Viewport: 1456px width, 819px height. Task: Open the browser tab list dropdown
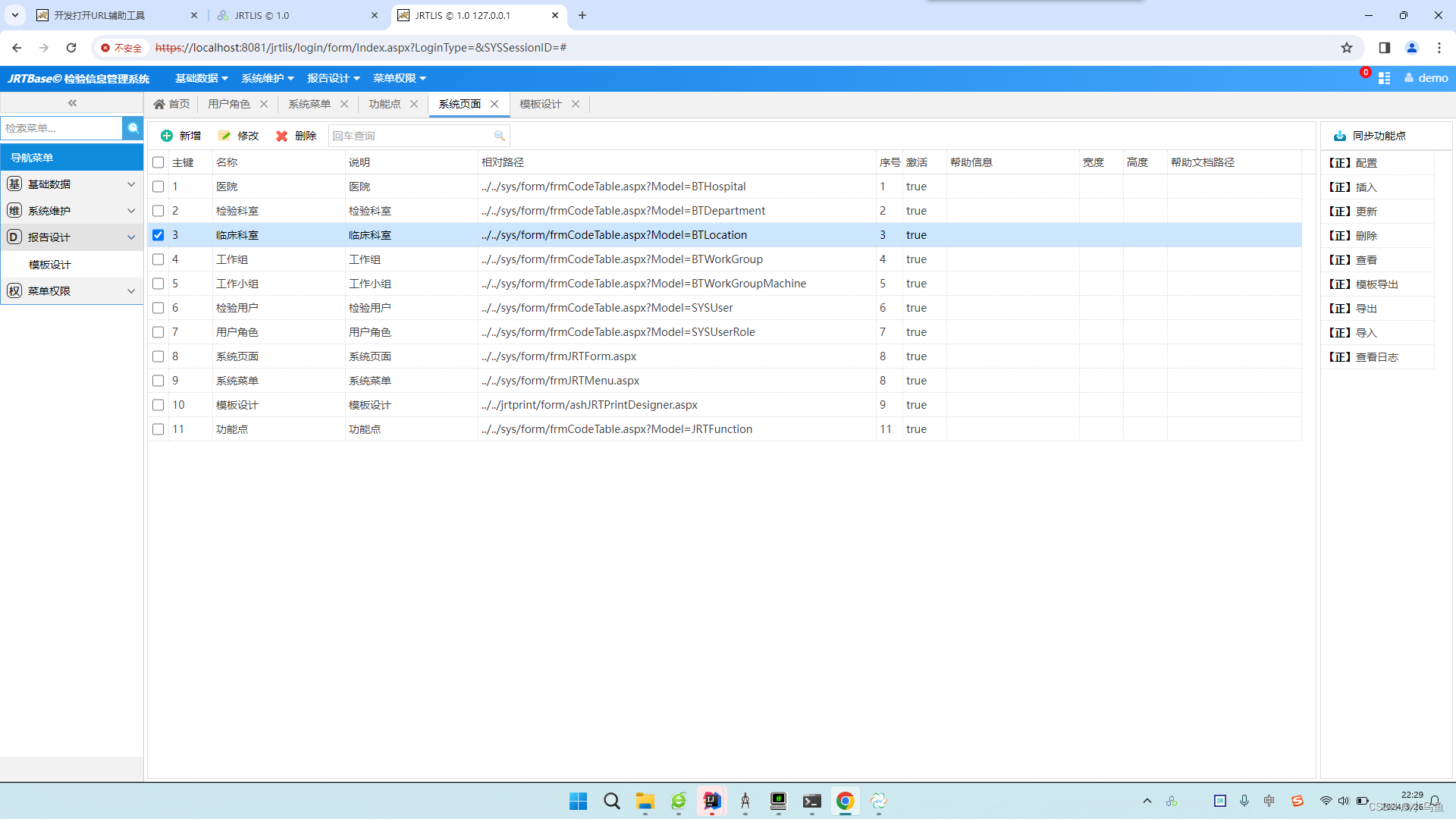(x=14, y=15)
